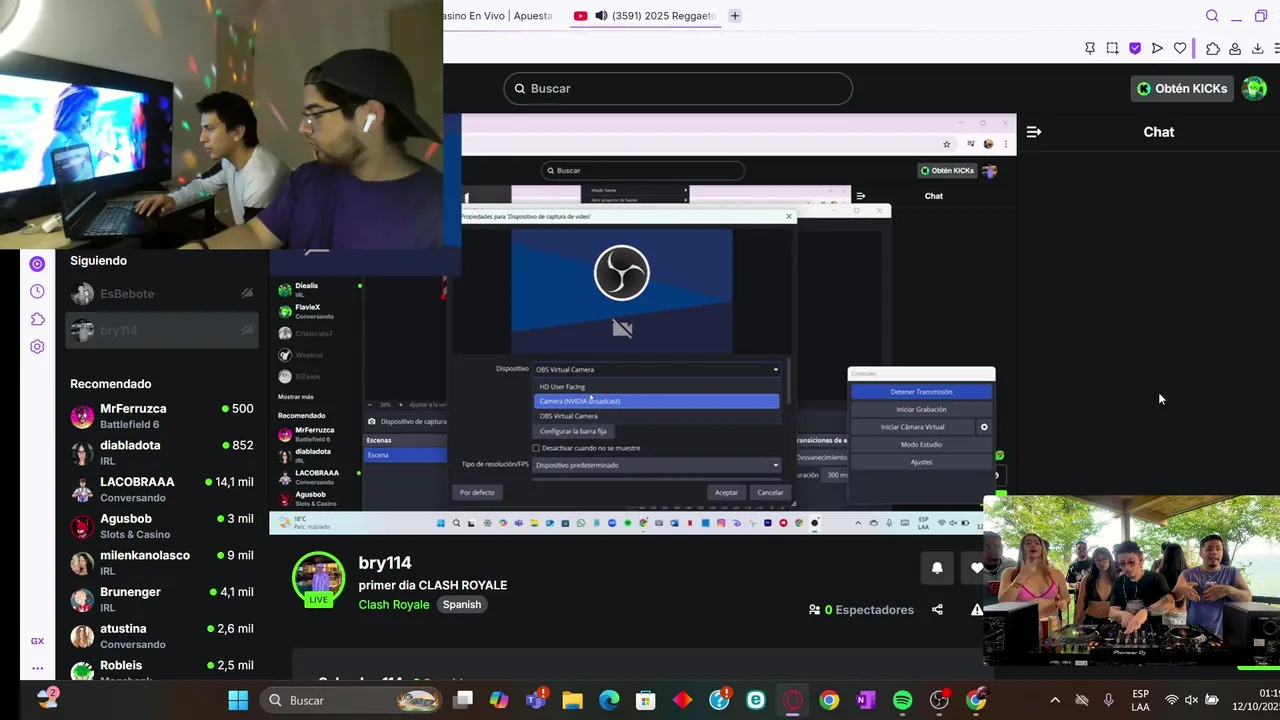Click the purple shield ad-blocker icon
Screen dimensions: 1280x720
[x=1135, y=48]
